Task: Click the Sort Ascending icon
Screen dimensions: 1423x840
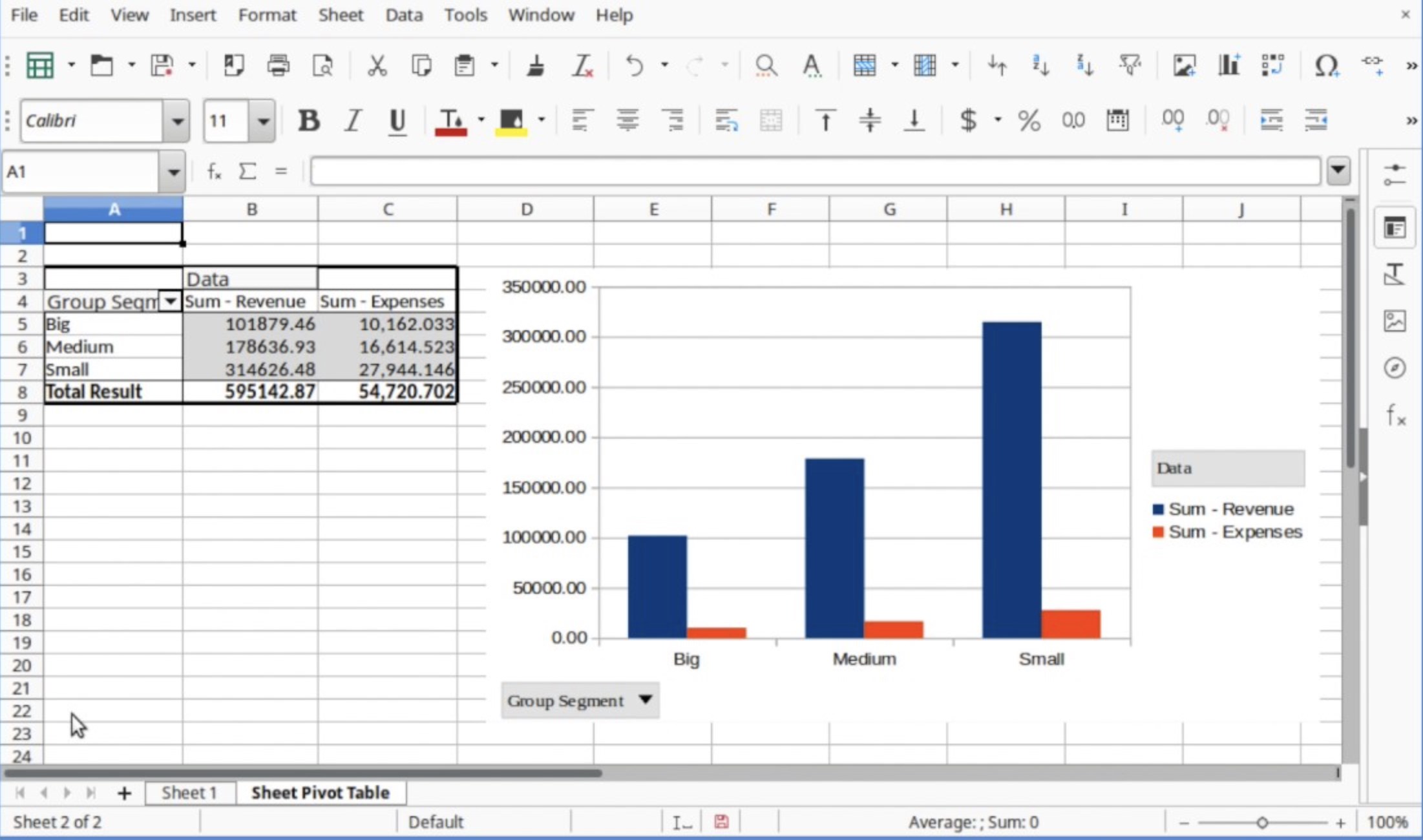Action: (1040, 65)
